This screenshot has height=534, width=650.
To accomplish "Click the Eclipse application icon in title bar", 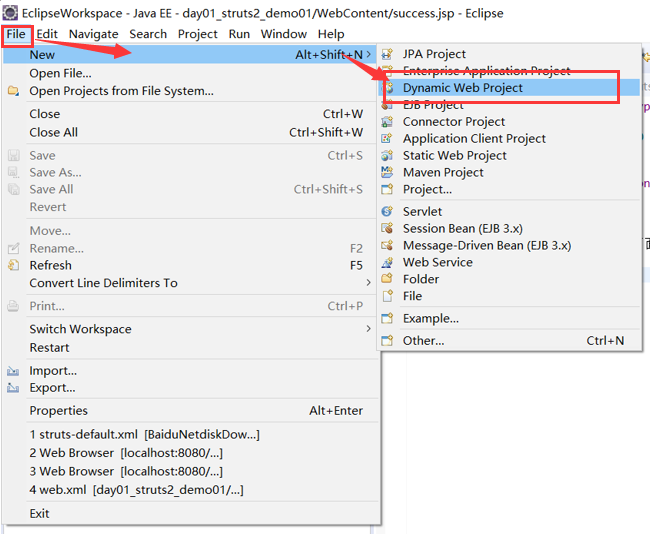I will pos(10,13).
